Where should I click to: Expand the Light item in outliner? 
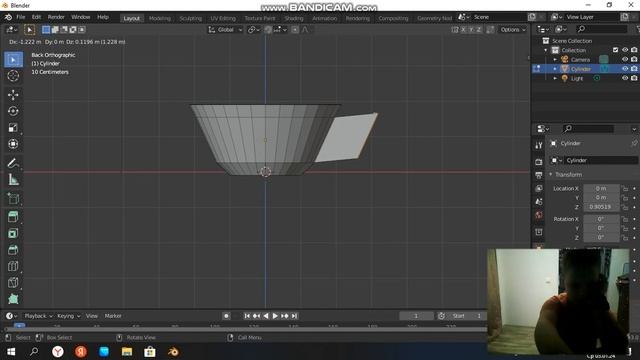[x=555, y=78]
